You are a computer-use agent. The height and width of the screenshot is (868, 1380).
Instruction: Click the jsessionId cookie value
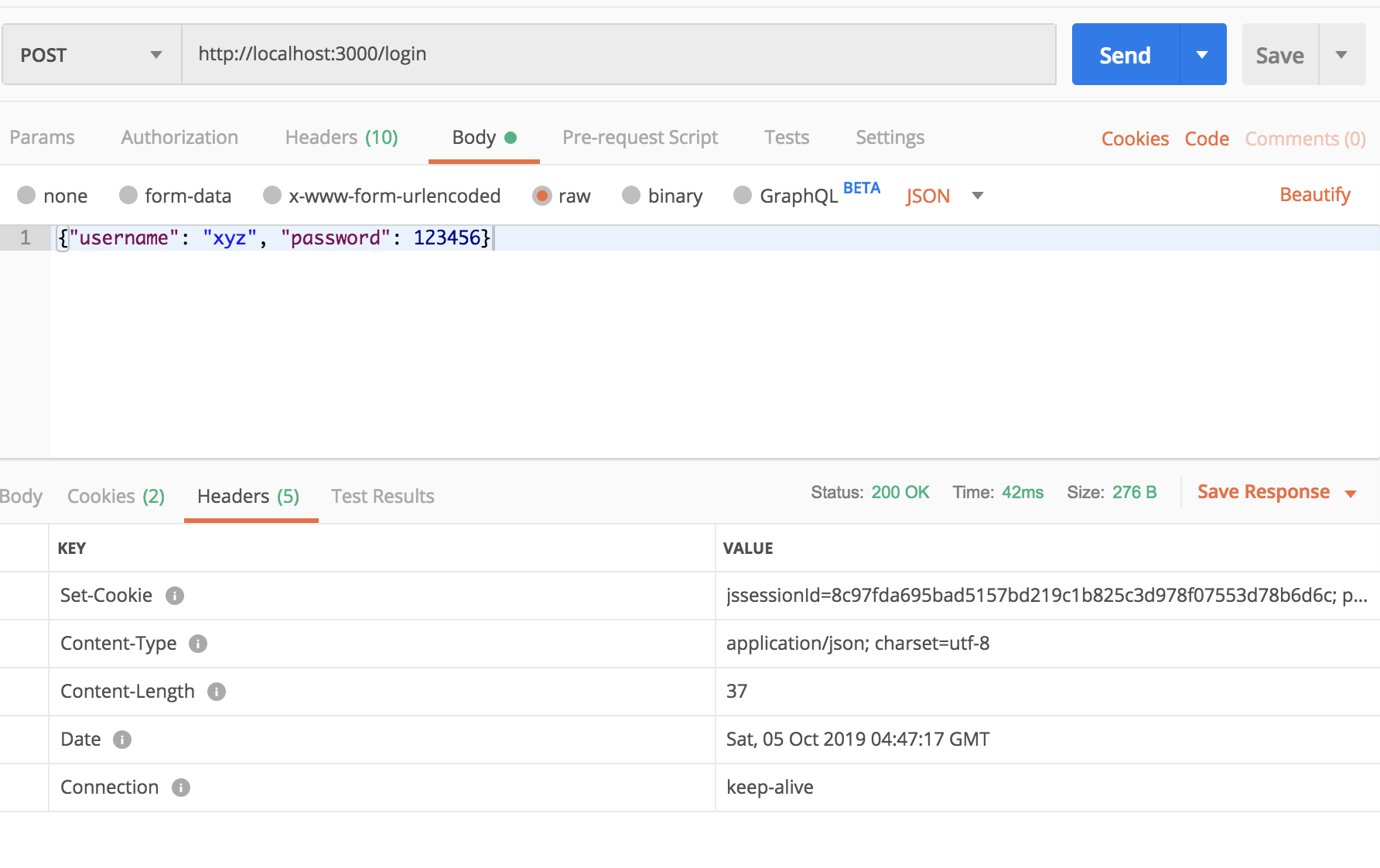1047,596
